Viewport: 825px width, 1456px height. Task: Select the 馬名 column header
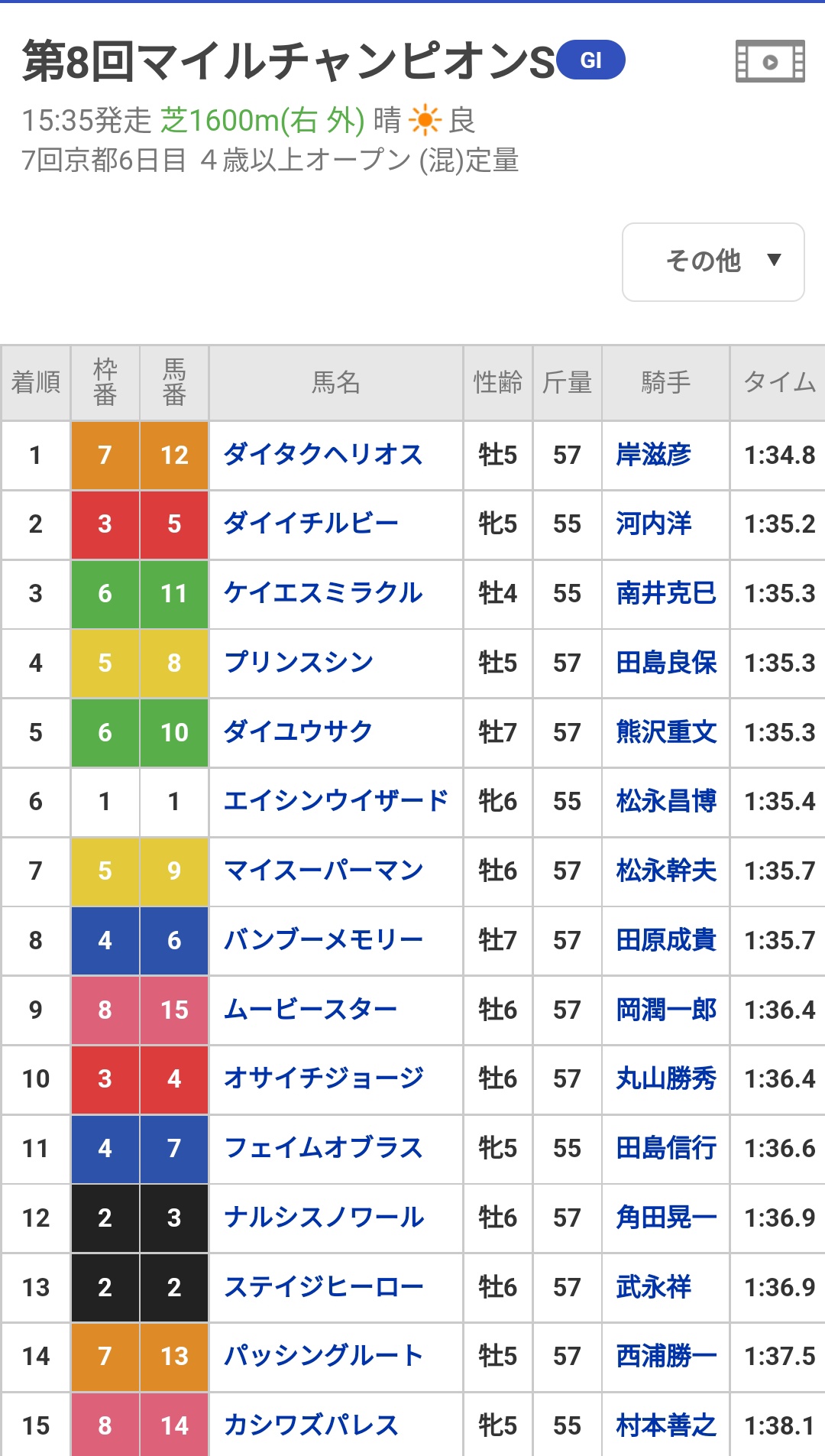click(x=335, y=382)
